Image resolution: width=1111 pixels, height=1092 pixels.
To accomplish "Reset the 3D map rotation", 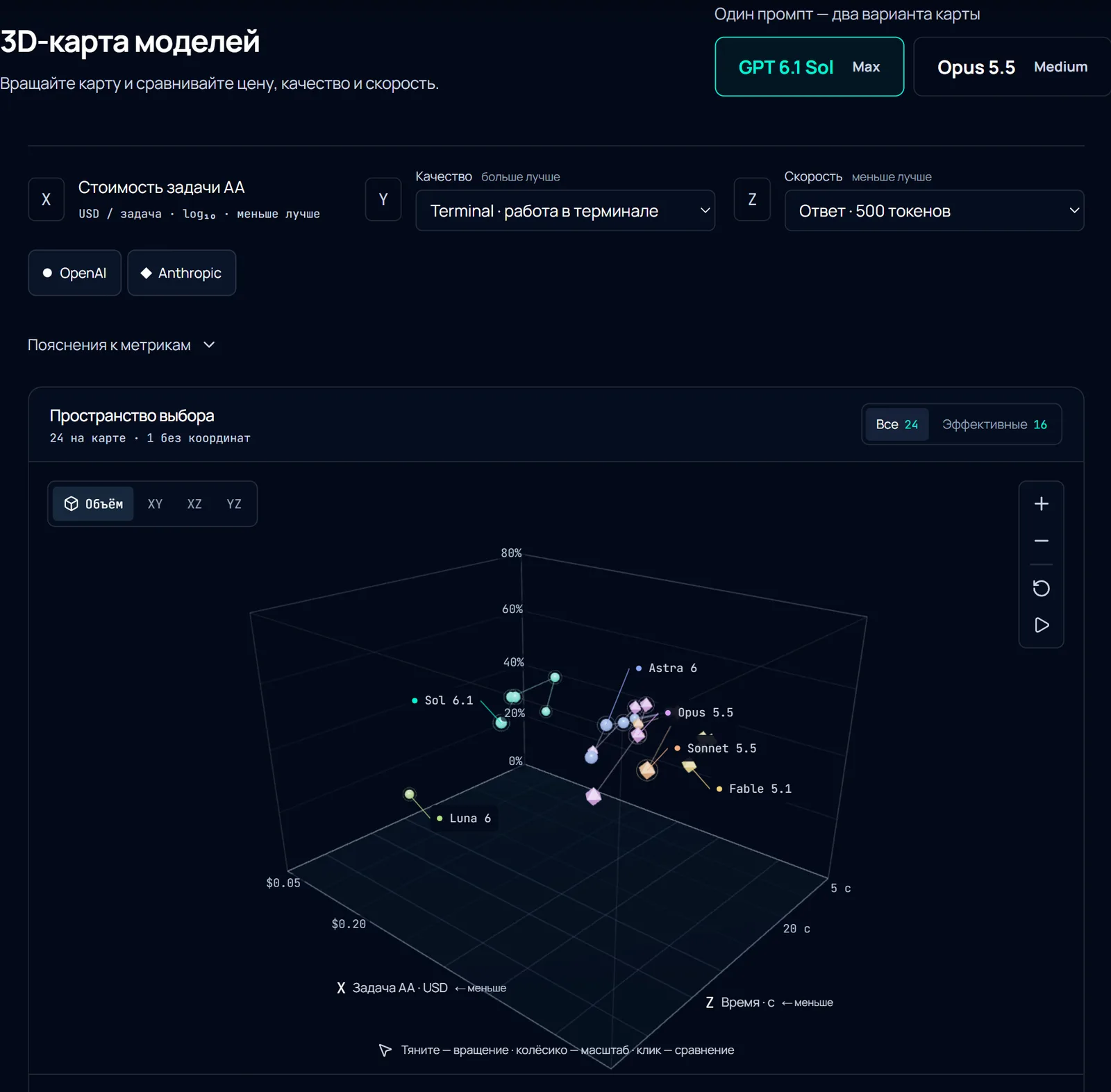I will 1041,588.
